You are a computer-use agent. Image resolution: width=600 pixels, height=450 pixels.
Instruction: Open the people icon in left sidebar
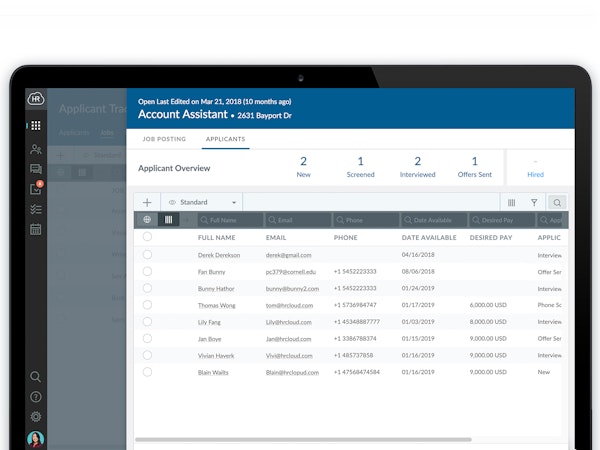tap(36, 149)
